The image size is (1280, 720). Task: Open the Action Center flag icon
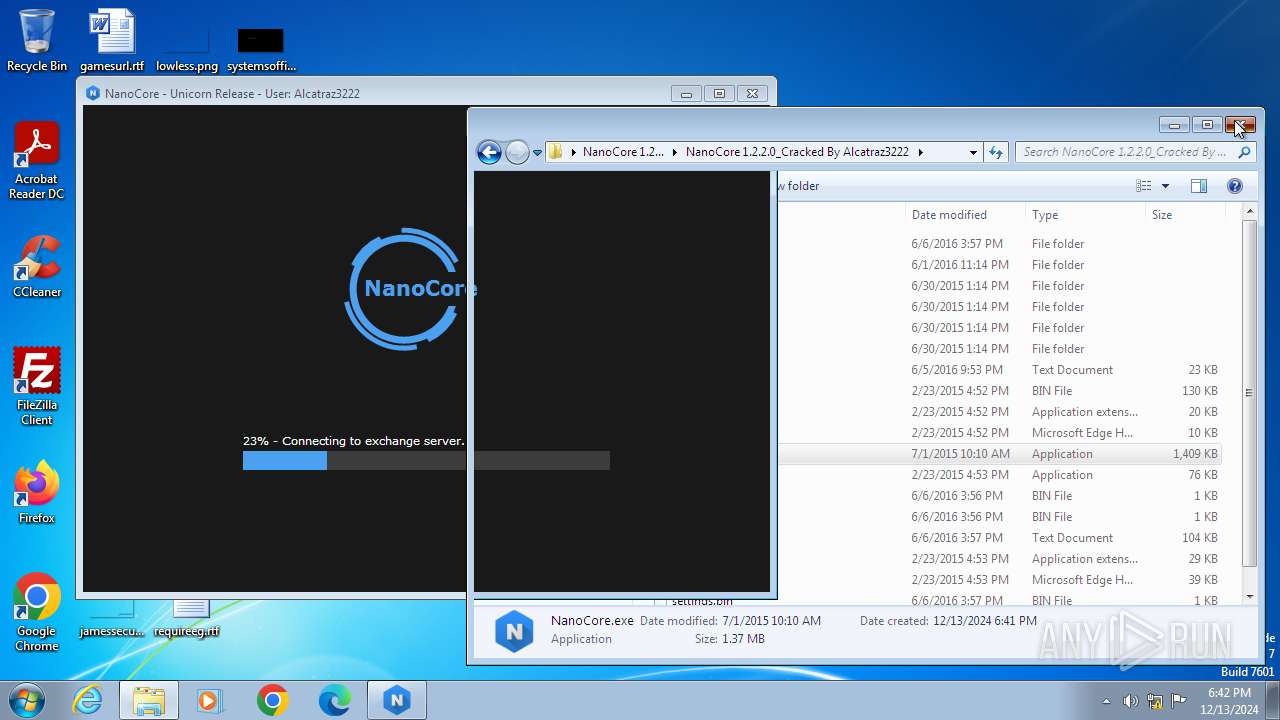point(1179,701)
